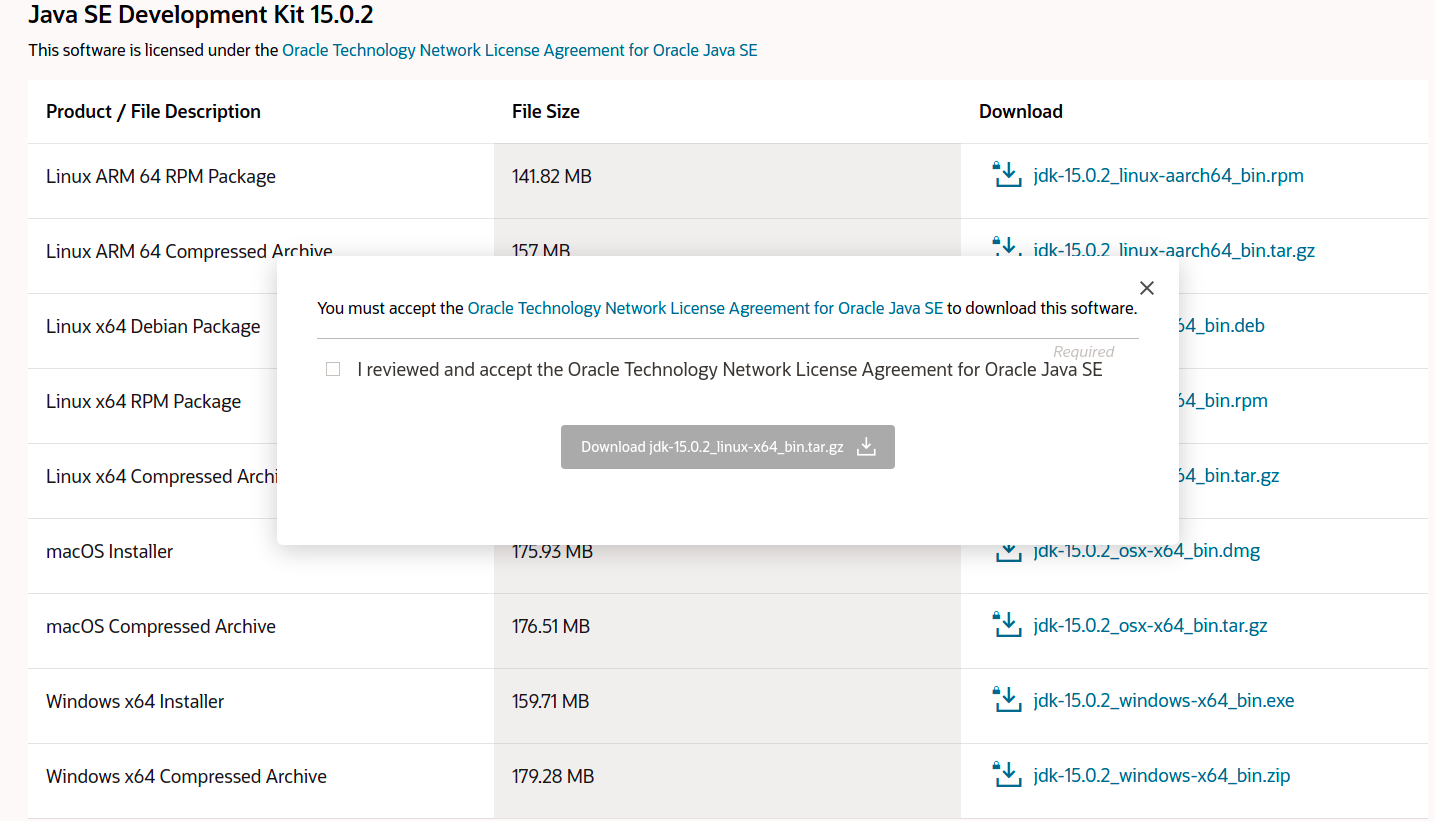The image size is (1435, 821).
Task: Download jdk-15.0.2_windows-x64_bin.exe file link
Action: (x=1164, y=701)
